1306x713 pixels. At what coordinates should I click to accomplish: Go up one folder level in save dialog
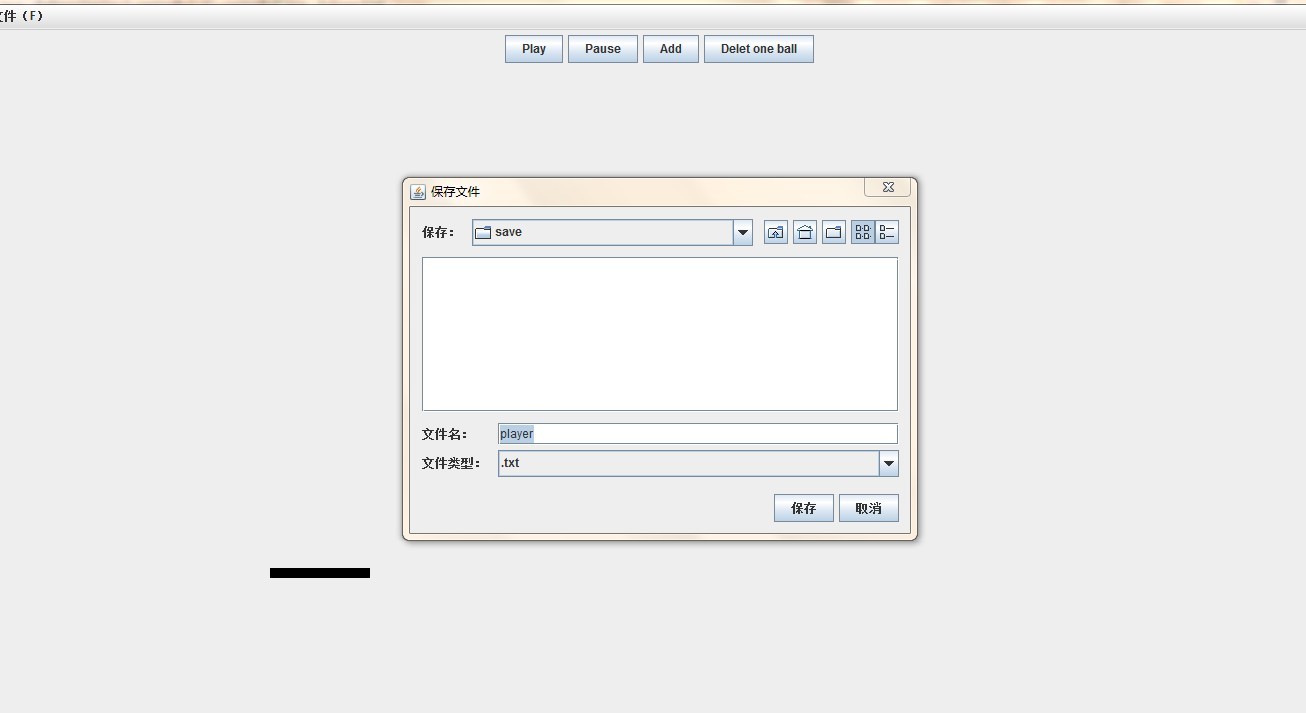pyautogui.click(x=776, y=232)
